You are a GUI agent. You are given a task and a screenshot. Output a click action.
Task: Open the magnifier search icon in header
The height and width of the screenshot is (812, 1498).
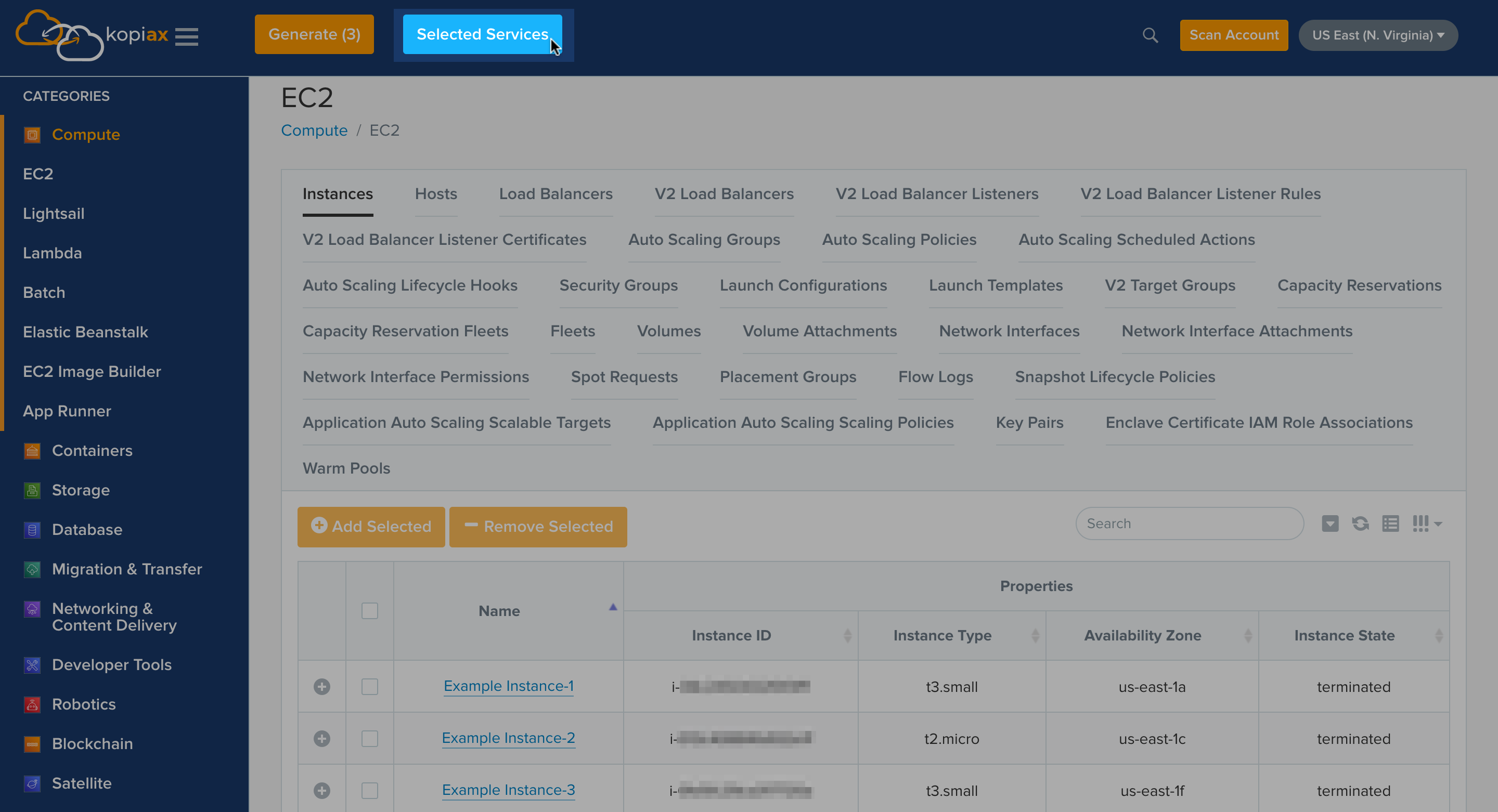1150,35
